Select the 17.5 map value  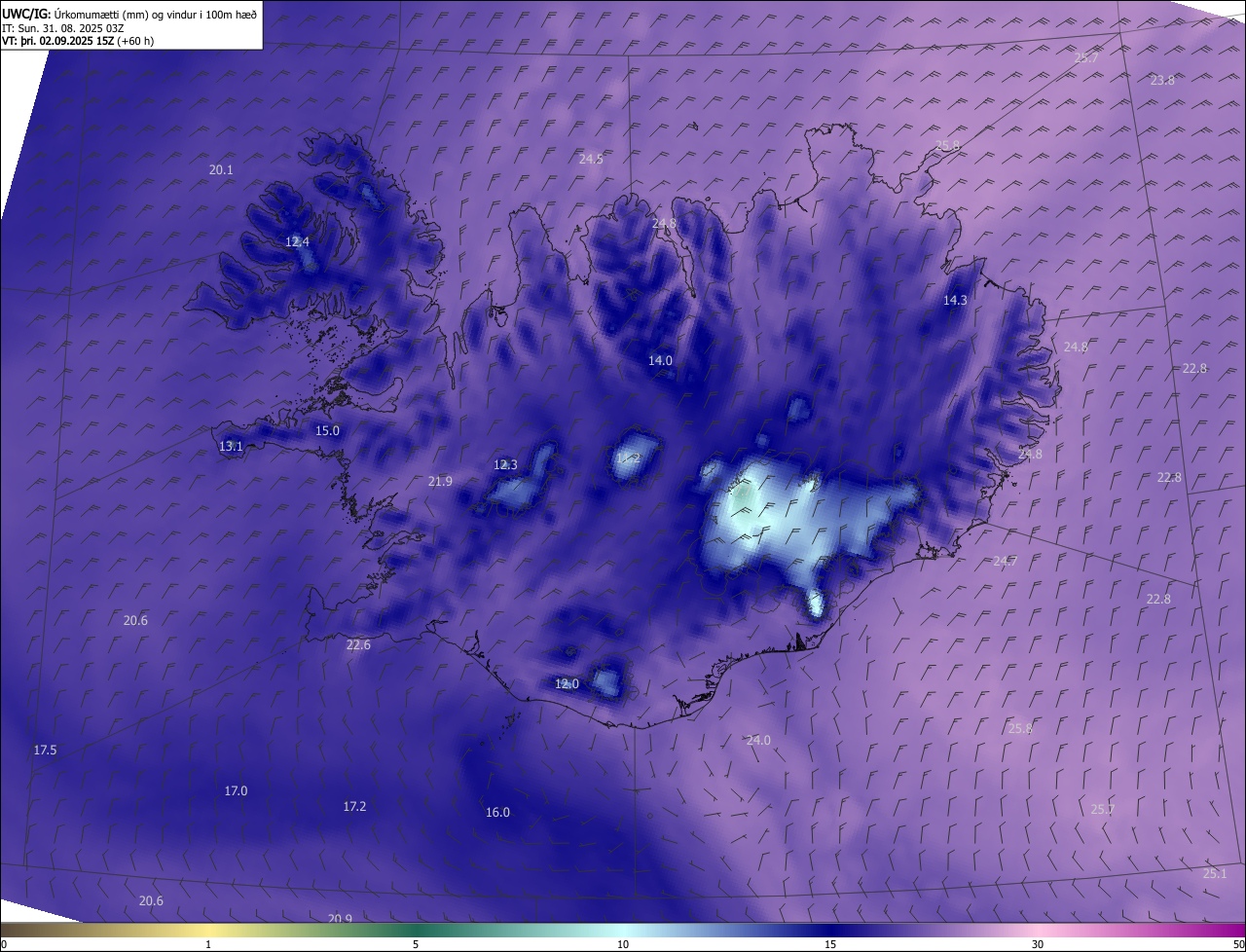coord(45,750)
